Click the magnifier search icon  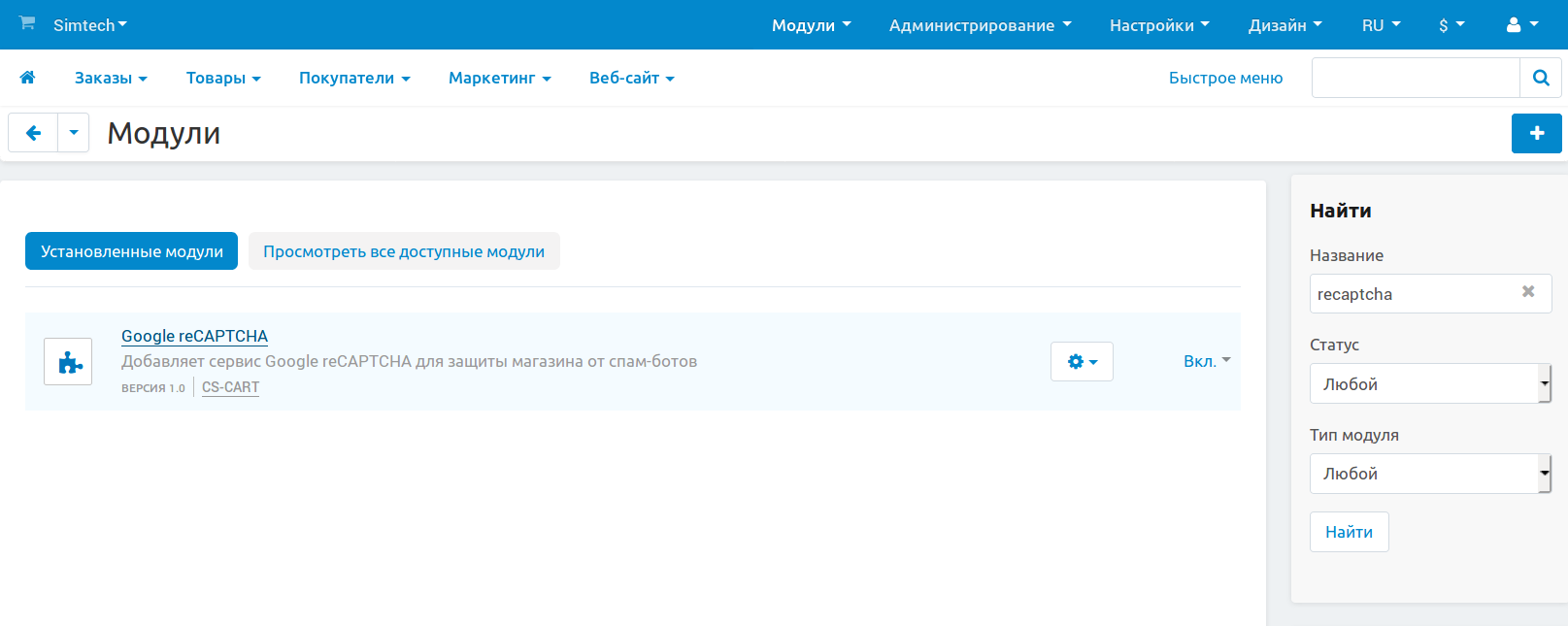tap(1540, 78)
